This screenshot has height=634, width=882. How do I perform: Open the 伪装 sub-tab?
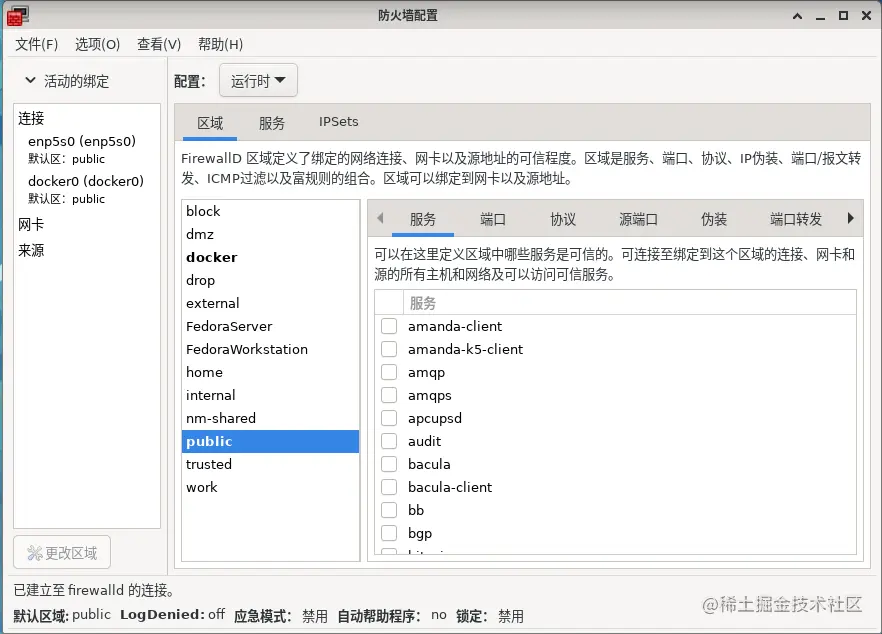pyautogui.click(x=714, y=219)
